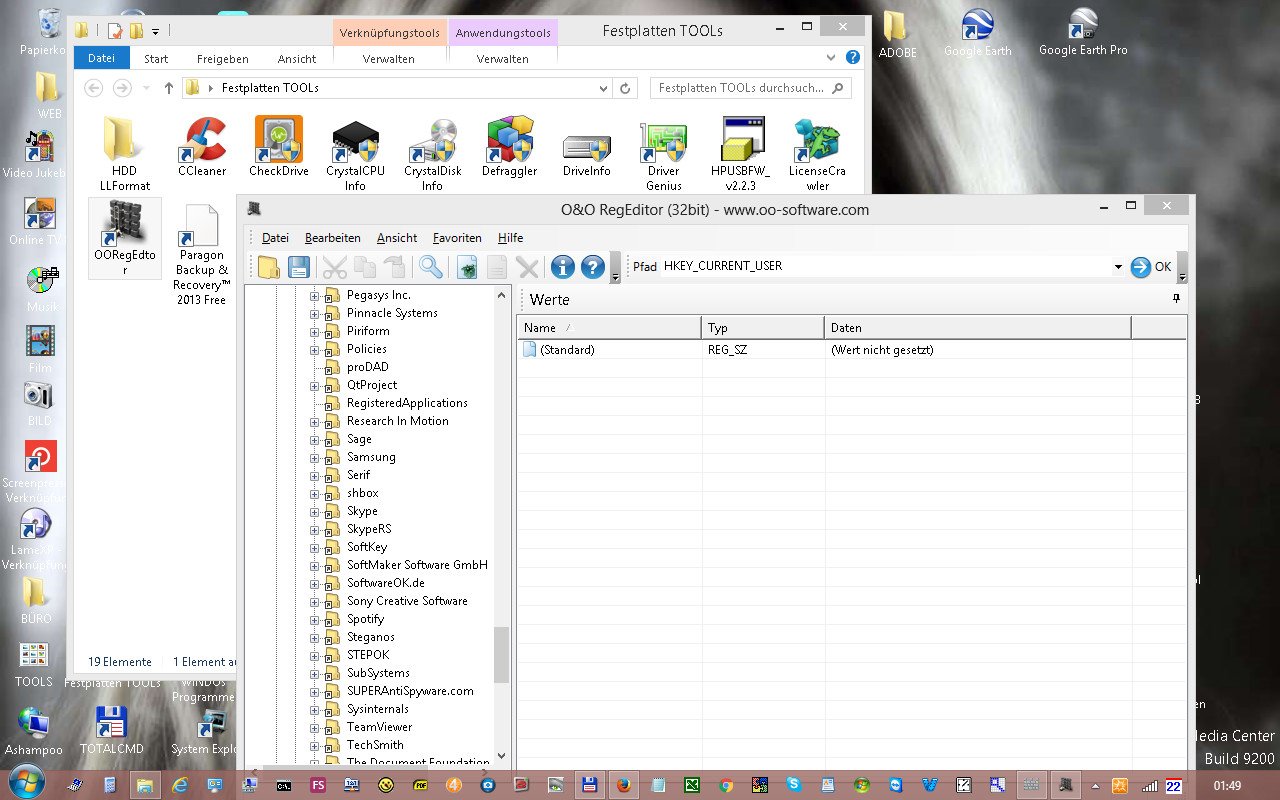Sort by Name column header
1280x800 pixels.
609,328
